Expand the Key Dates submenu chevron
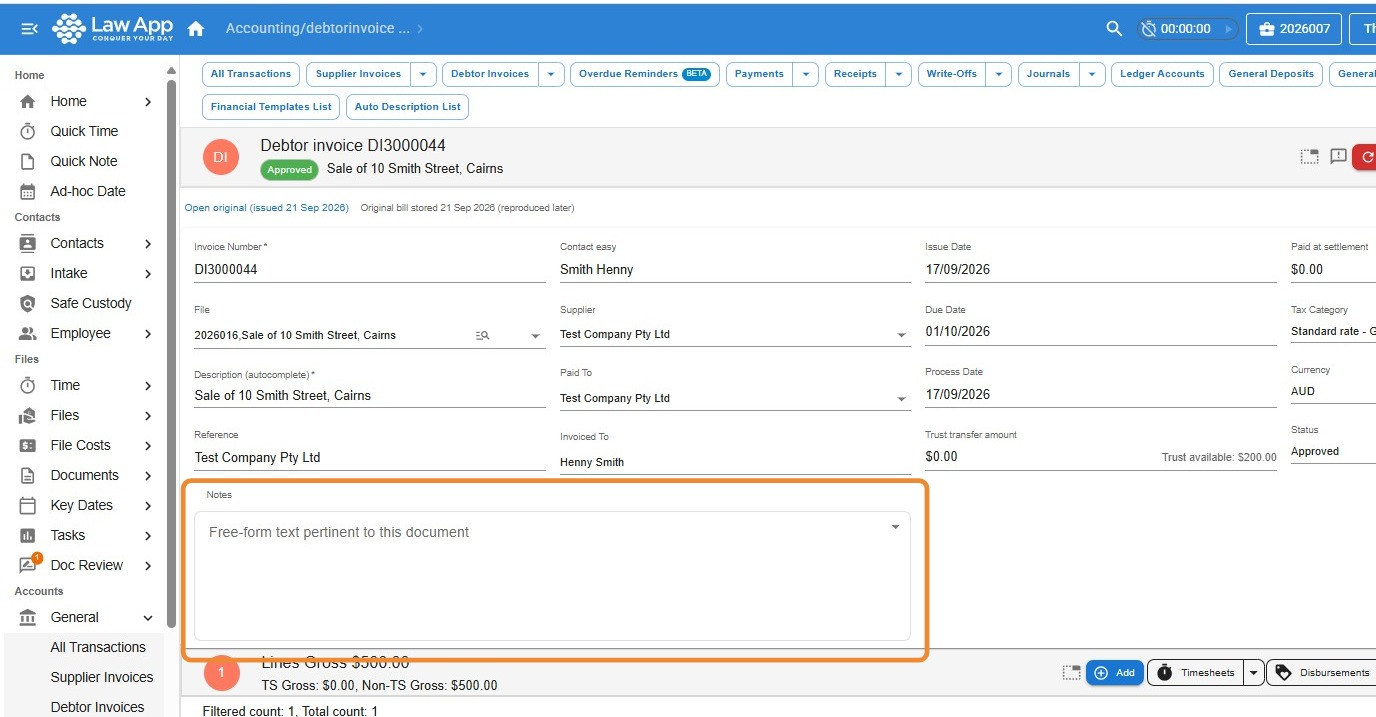 [148, 505]
